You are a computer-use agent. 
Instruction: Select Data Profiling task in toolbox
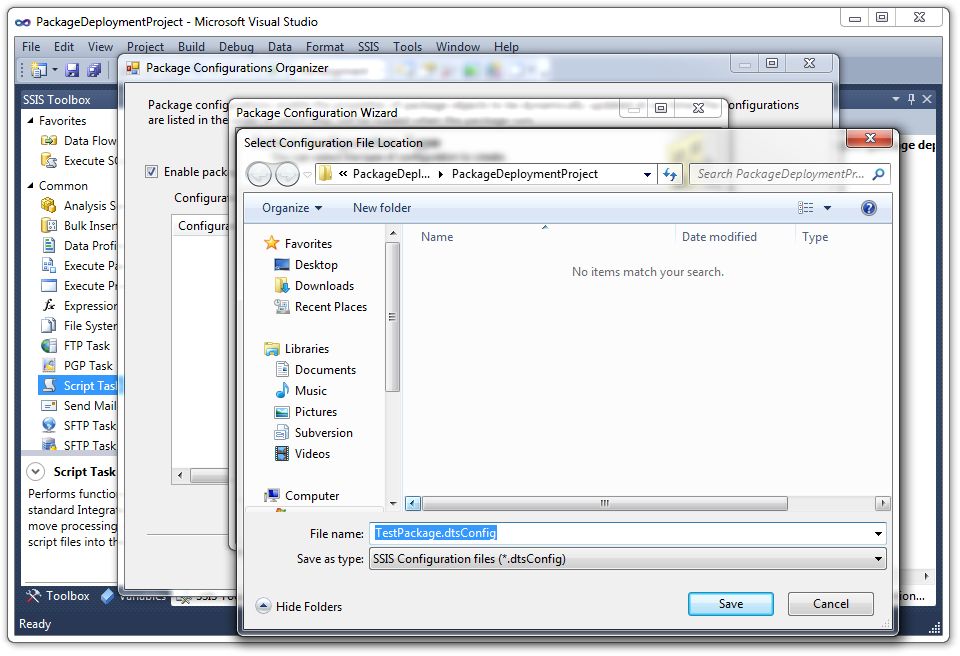78,246
